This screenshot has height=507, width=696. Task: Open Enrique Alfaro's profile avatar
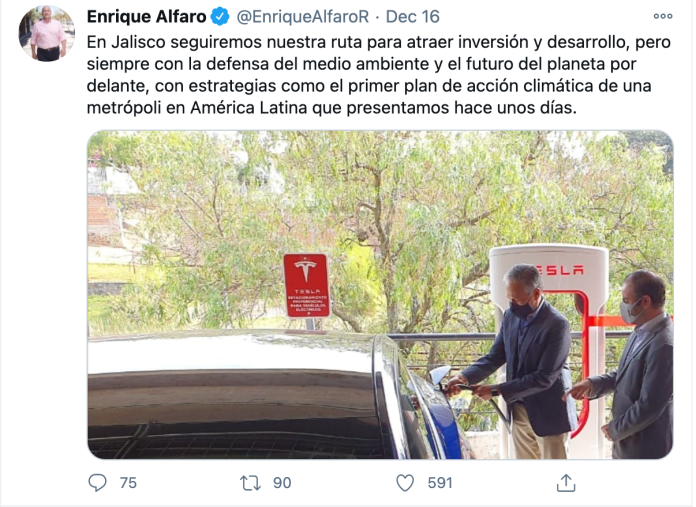47,34
